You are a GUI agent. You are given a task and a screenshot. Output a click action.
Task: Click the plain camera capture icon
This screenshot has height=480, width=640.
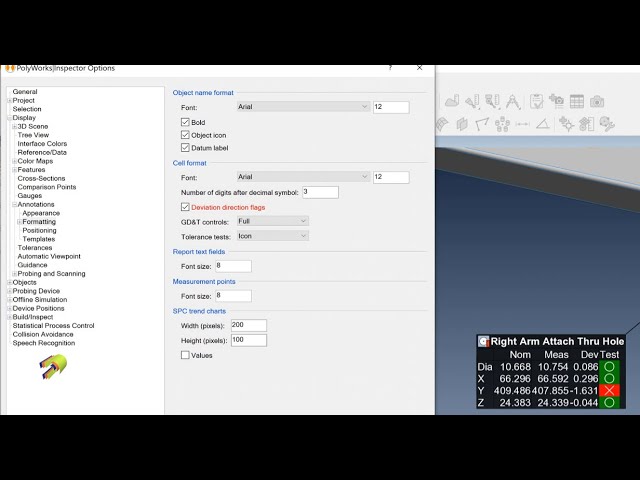tap(597, 101)
